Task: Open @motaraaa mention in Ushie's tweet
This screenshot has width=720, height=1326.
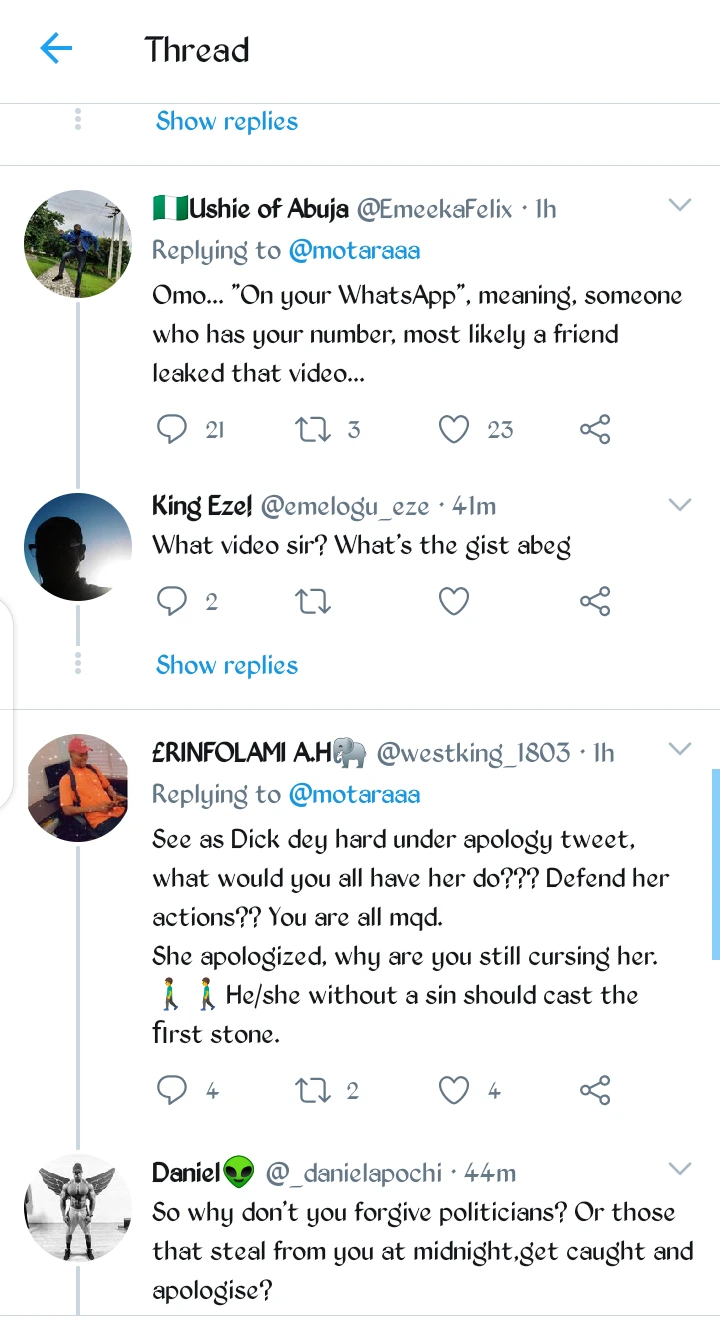Action: point(354,251)
